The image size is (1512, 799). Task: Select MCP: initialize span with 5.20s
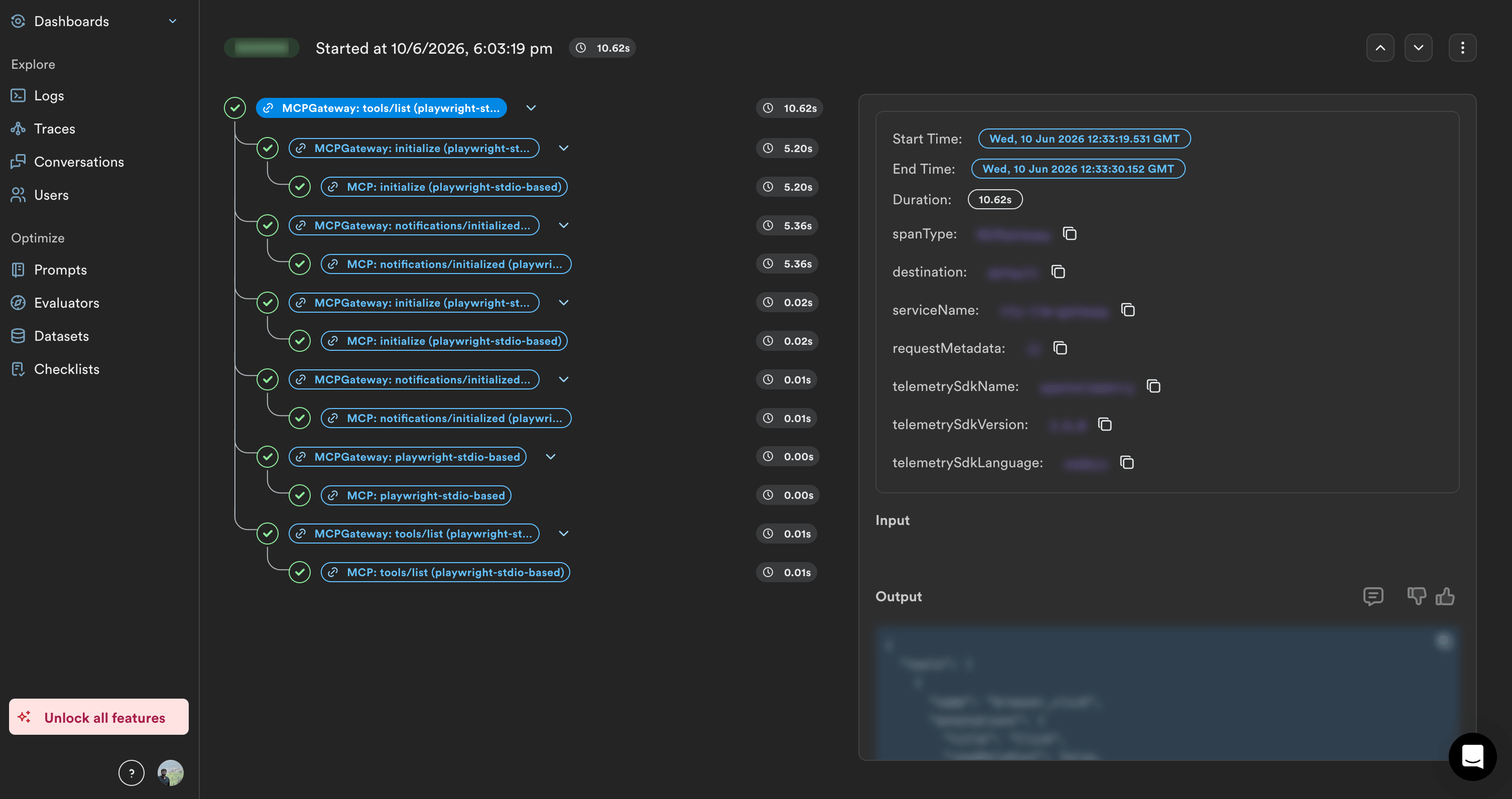click(x=444, y=187)
